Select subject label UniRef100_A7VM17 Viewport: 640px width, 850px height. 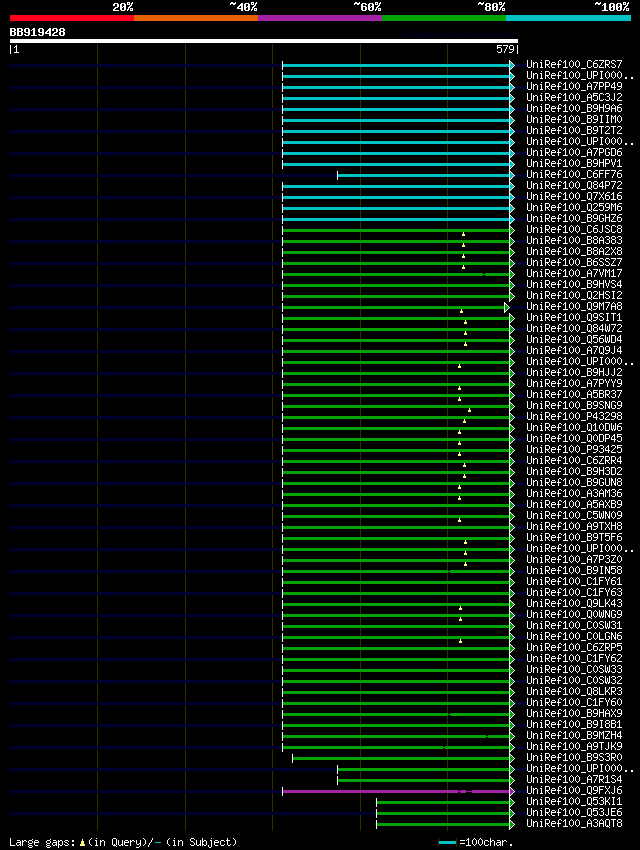(x=574, y=273)
